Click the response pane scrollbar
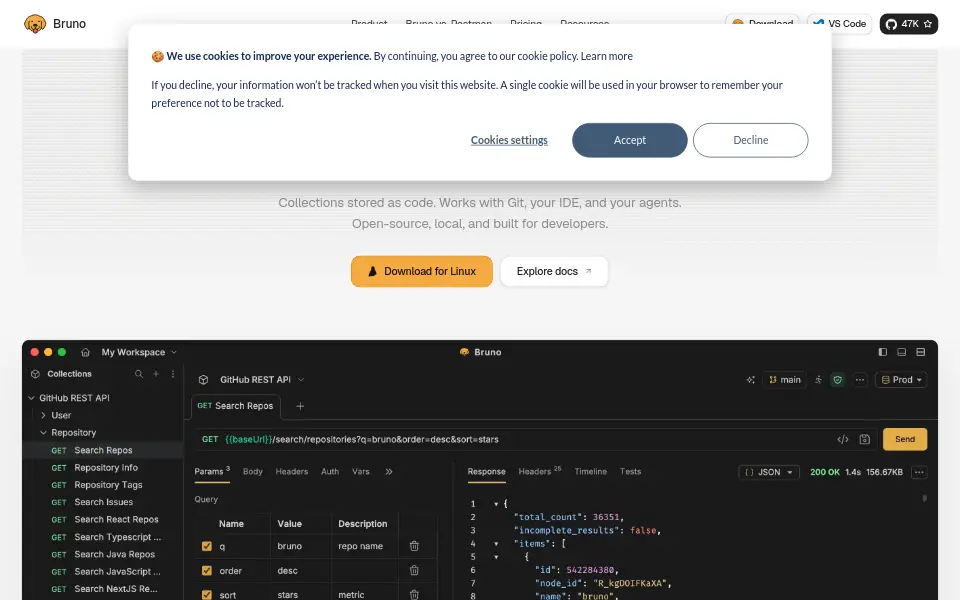The image size is (960, 600). (924, 498)
